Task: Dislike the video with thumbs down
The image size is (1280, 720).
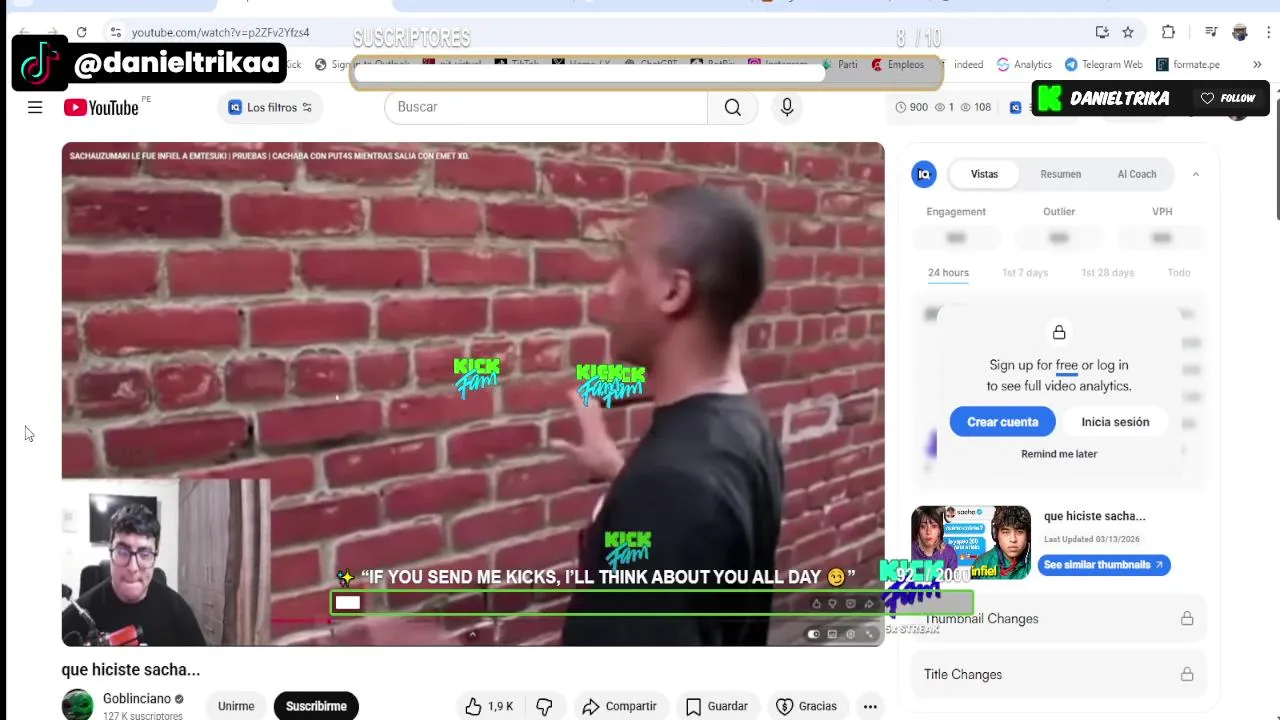Action: click(x=544, y=706)
